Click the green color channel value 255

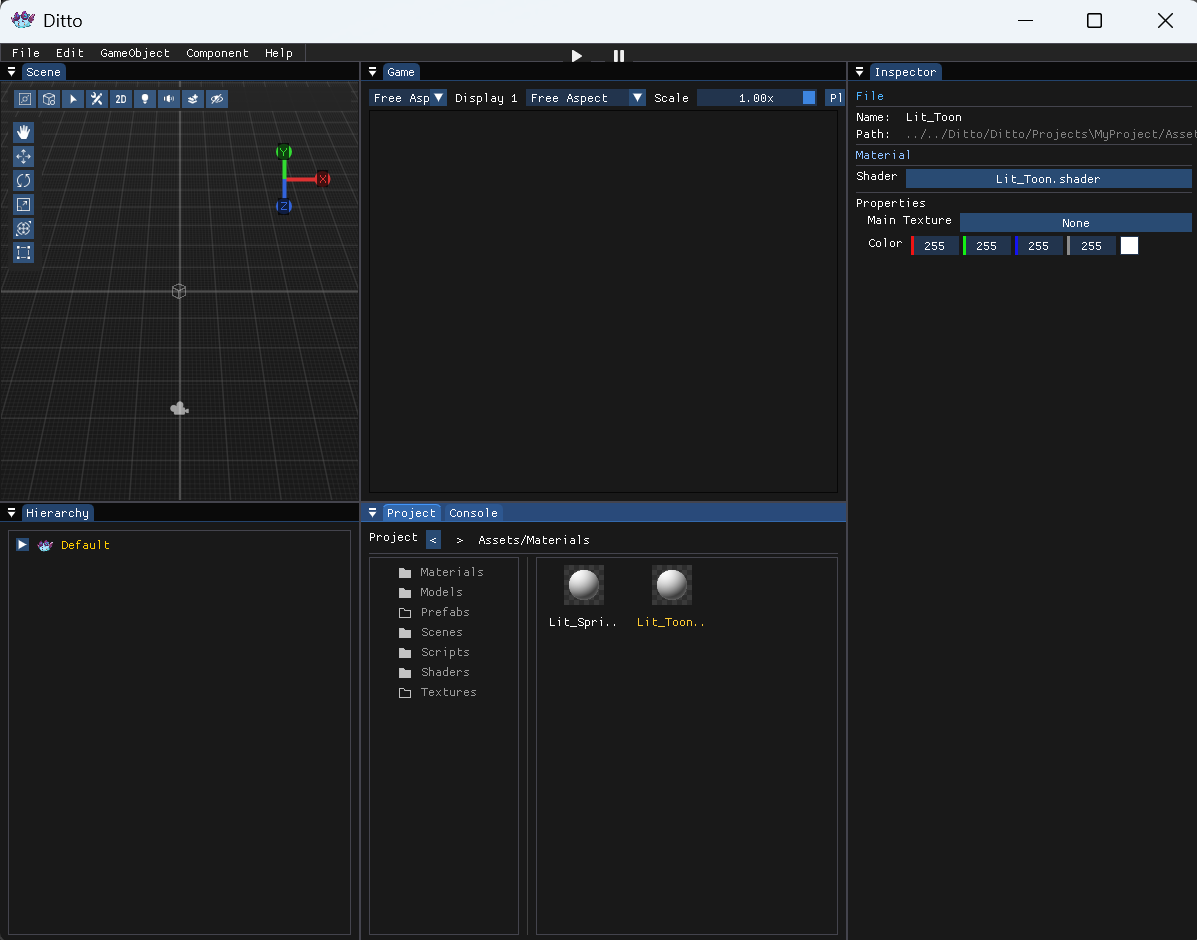click(986, 246)
